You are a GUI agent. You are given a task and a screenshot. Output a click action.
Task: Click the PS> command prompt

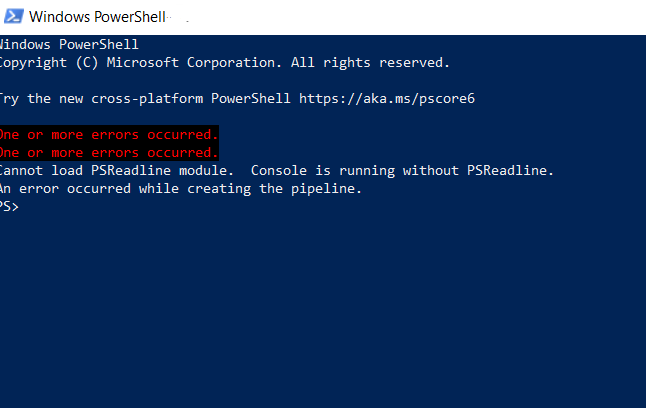coord(9,206)
